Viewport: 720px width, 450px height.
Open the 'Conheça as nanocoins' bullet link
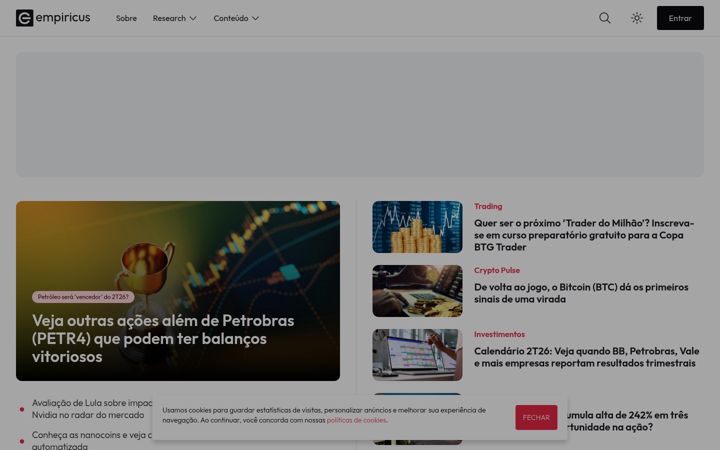point(92,440)
